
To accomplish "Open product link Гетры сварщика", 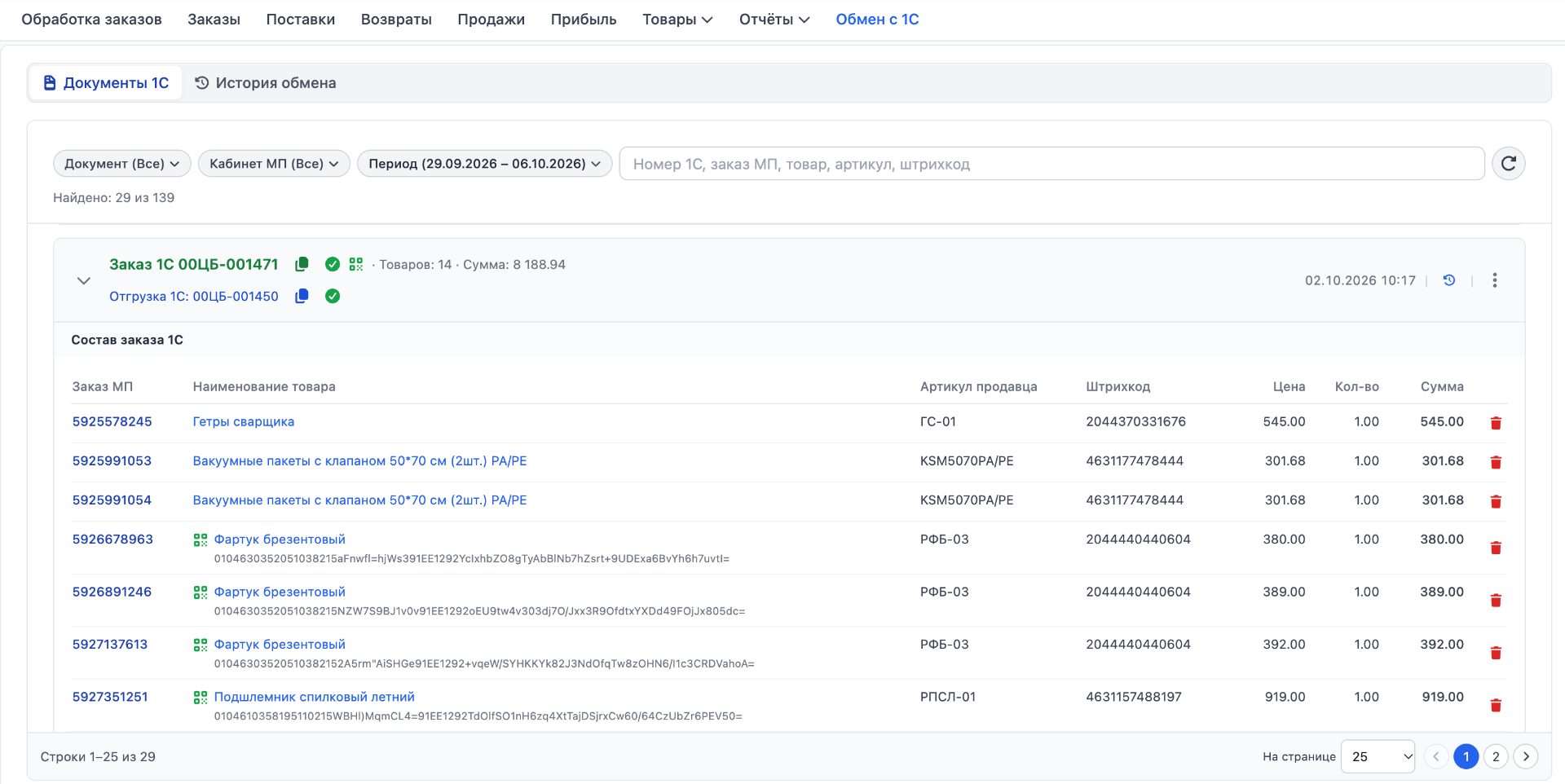I will [x=244, y=421].
